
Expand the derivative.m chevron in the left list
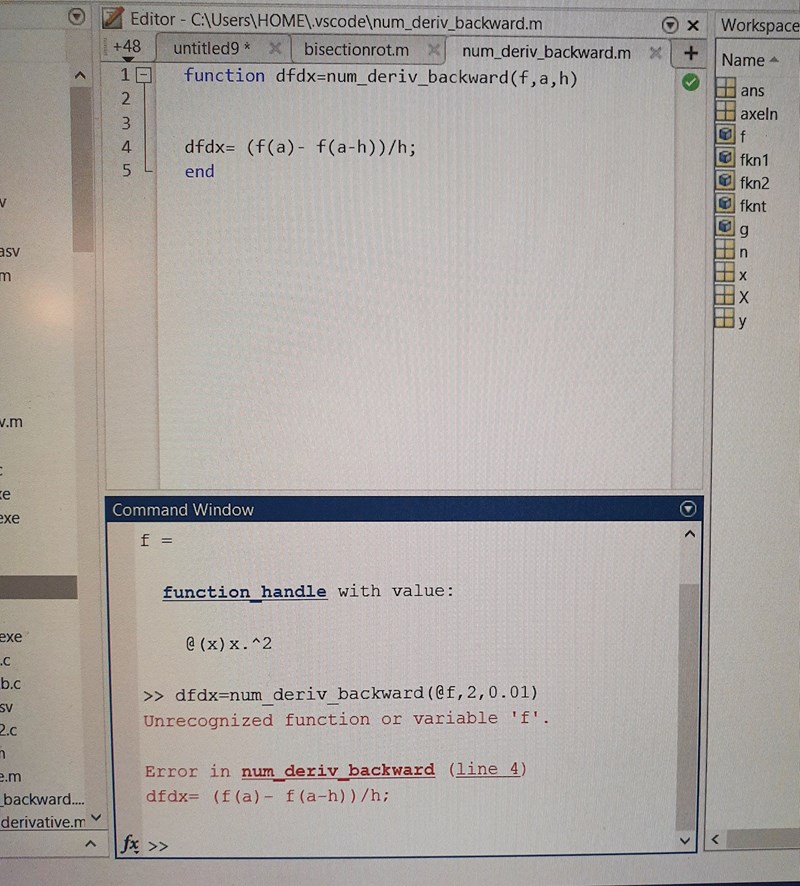[x=96, y=818]
